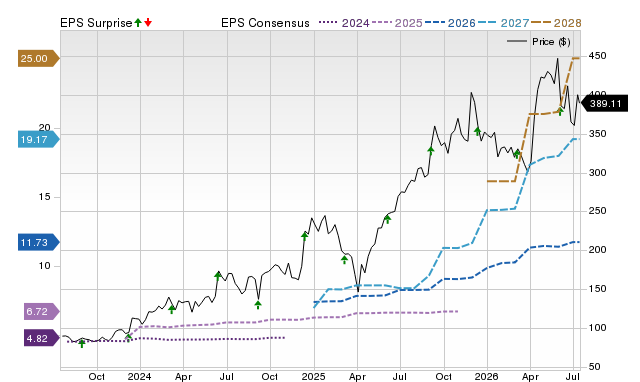This screenshot has width=640, height=382.
Task: Click the 25.00 gold EPS value tag
Action: pyautogui.click(x=38, y=58)
